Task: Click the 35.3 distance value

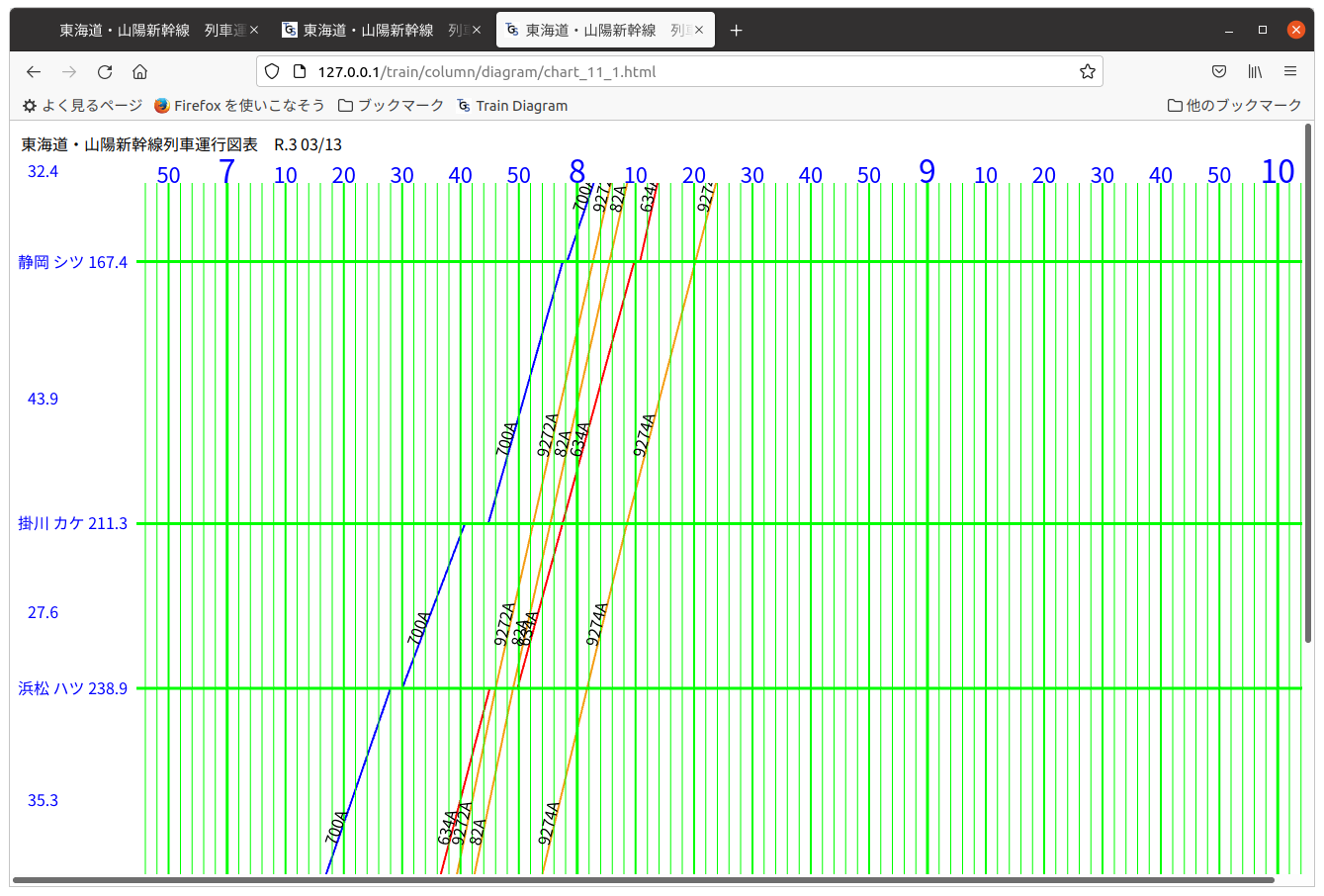Action: coord(43,800)
